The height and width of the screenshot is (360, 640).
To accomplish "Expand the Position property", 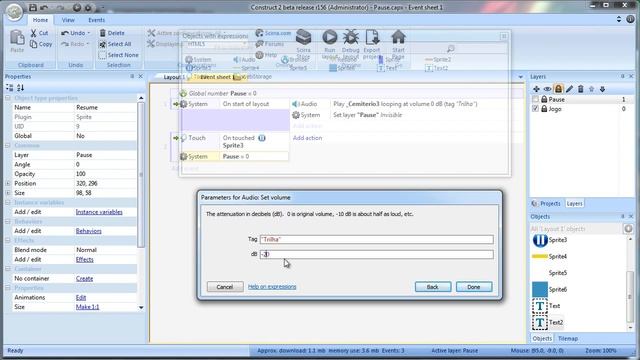I will coord(8,183).
